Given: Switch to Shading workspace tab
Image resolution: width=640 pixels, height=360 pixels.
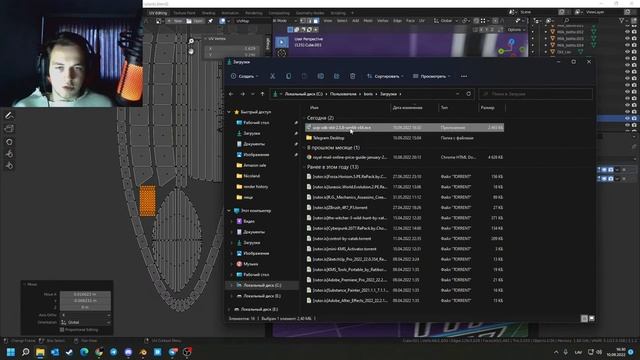Looking at the screenshot, I should (x=209, y=13).
